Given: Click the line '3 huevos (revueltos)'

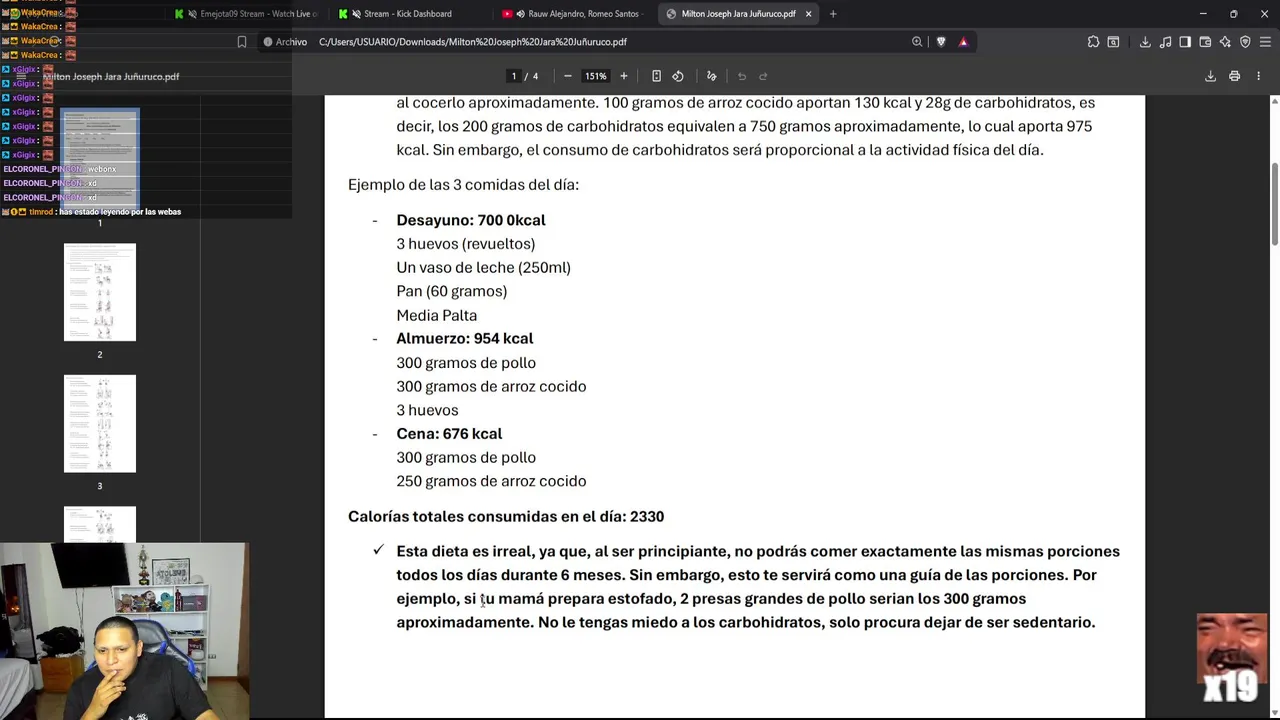Looking at the screenshot, I should (466, 243).
